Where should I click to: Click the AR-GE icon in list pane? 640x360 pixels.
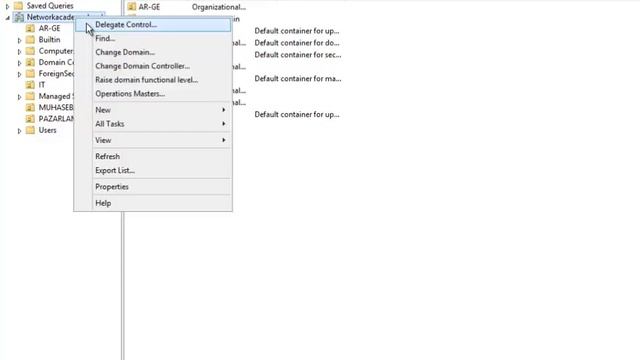pyautogui.click(x=131, y=7)
